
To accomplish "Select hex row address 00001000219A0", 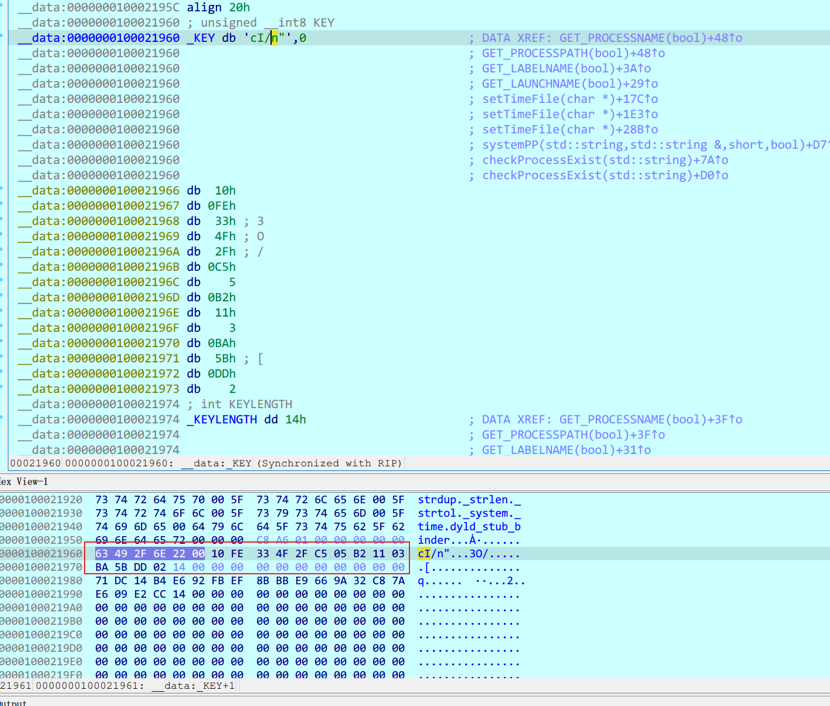I will tap(41, 608).
